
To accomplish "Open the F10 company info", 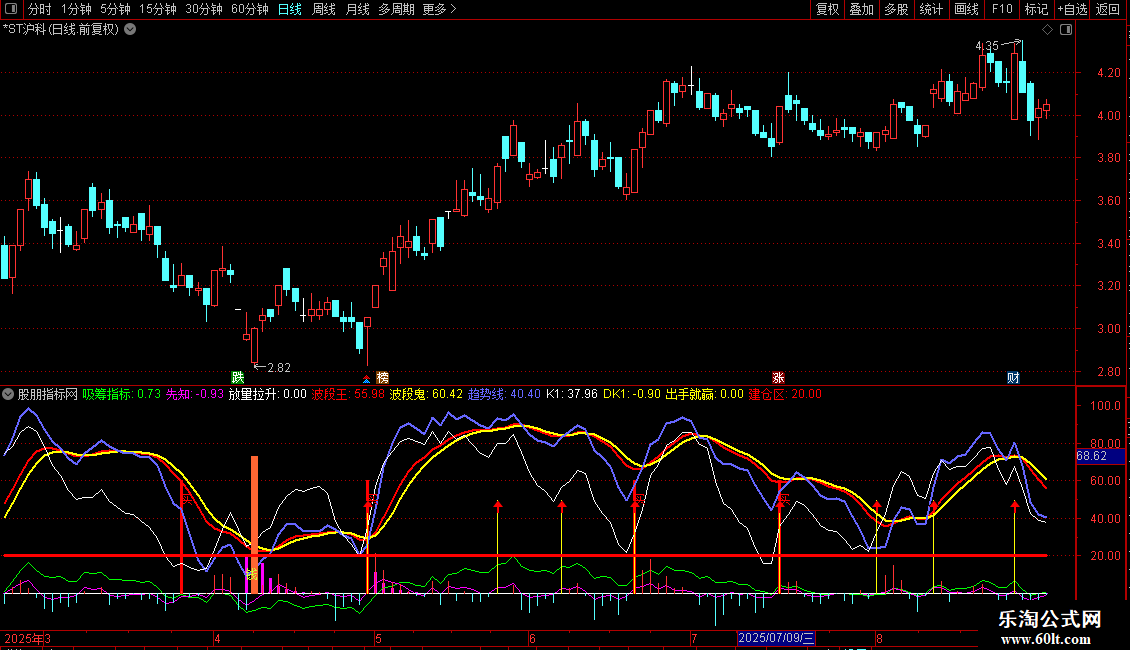I will (x=1002, y=9).
